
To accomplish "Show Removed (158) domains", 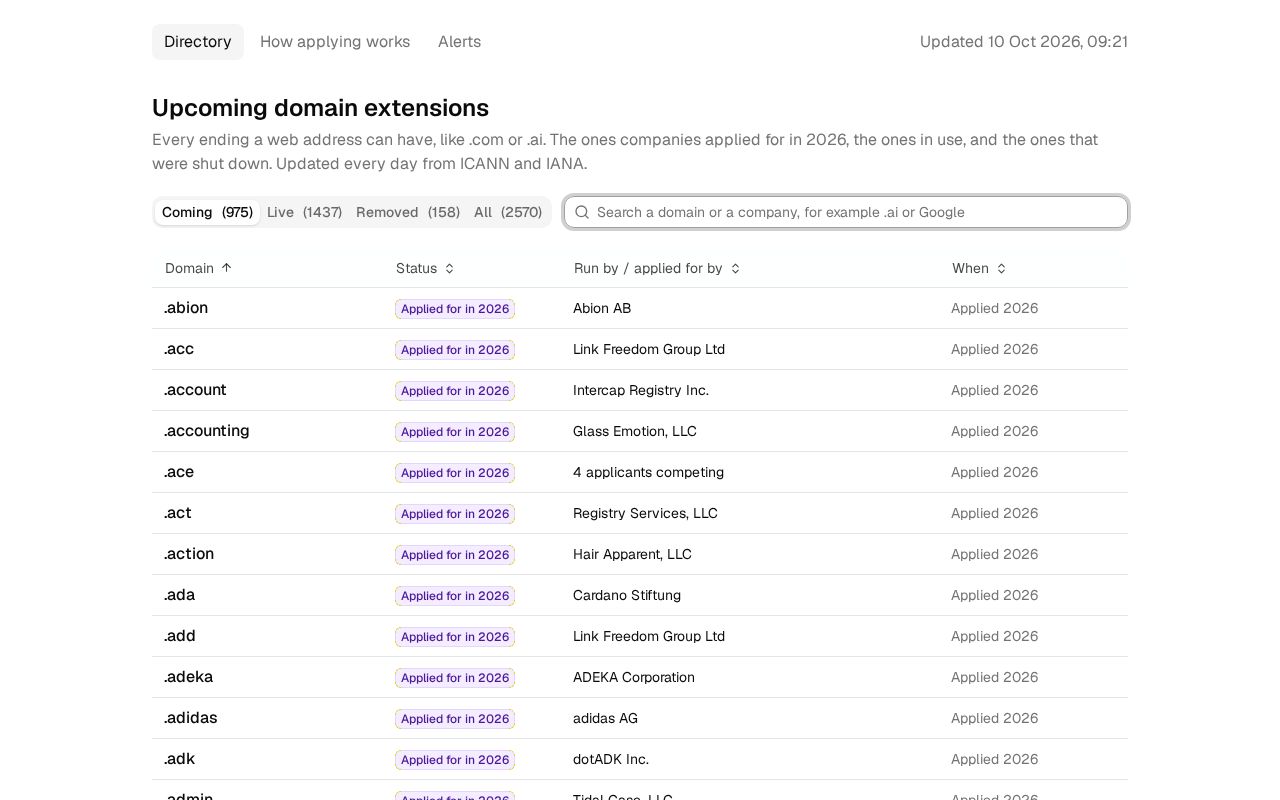I will coord(408,212).
